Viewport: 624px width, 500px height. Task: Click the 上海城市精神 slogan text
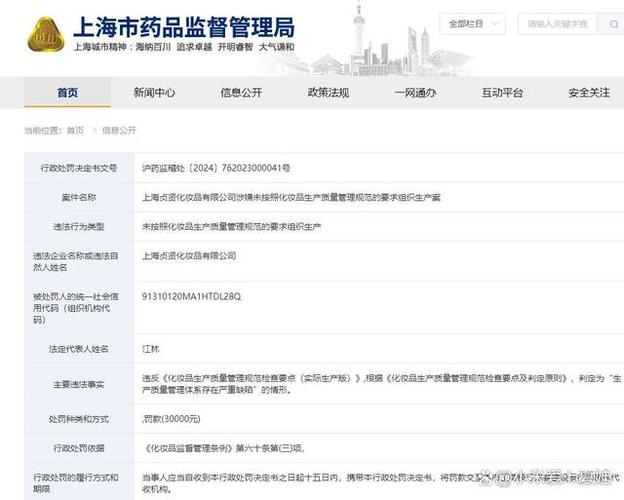point(184,47)
